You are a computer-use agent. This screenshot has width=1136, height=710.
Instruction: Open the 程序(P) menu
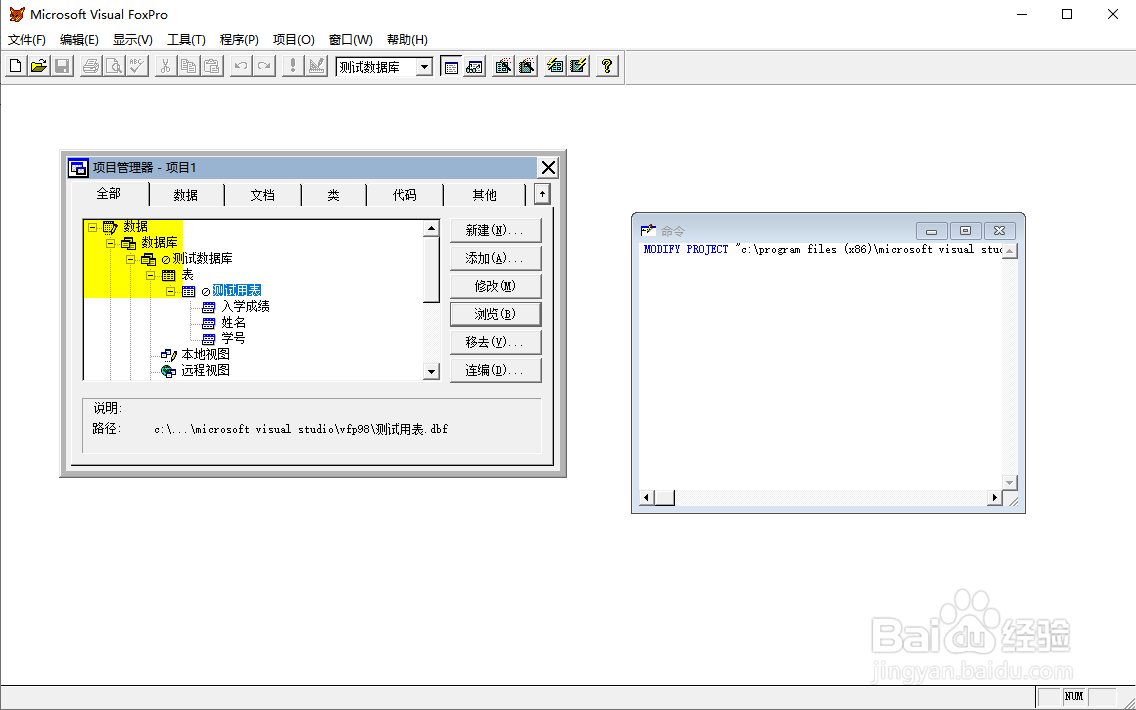point(239,40)
